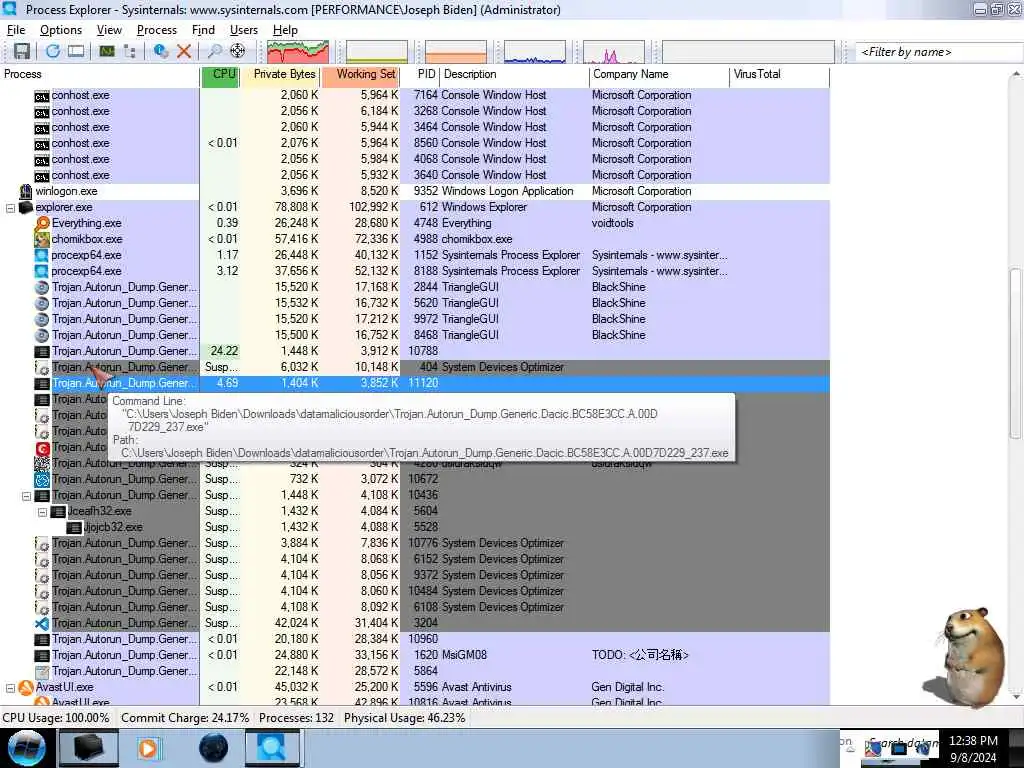This screenshot has height=768, width=1024.
Task: Sort by the PID column header
Action: click(x=420, y=74)
